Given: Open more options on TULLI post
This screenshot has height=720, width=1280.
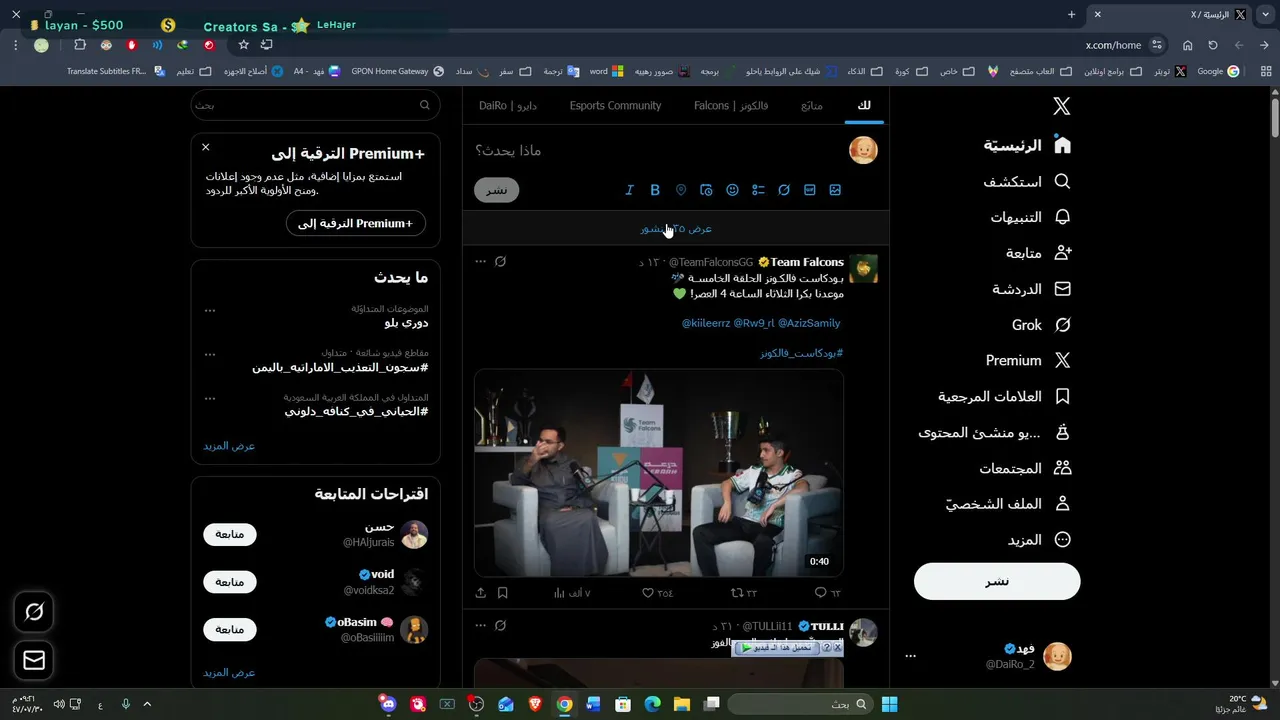Looking at the screenshot, I should [x=480, y=626].
